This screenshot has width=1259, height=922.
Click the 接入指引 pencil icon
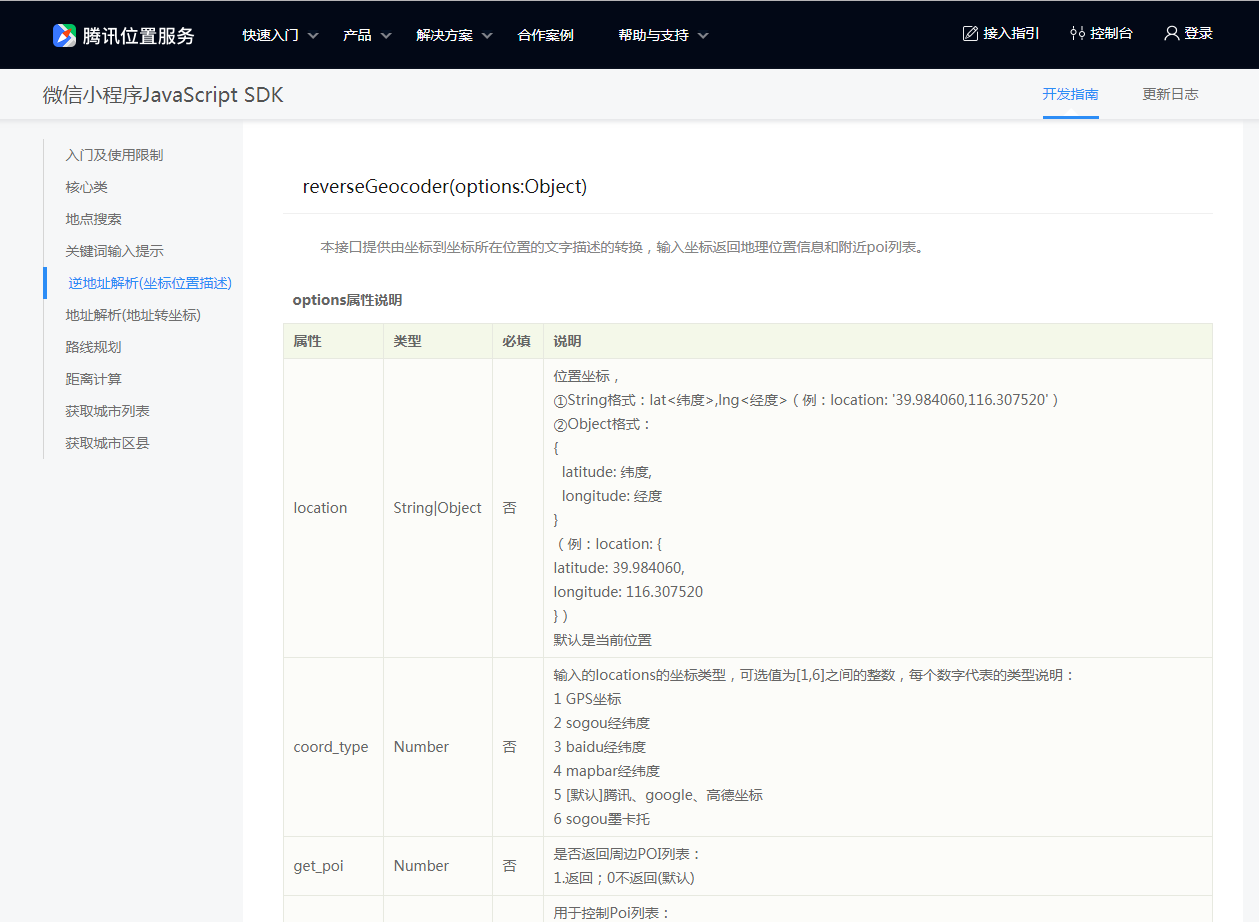pyautogui.click(x=970, y=34)
